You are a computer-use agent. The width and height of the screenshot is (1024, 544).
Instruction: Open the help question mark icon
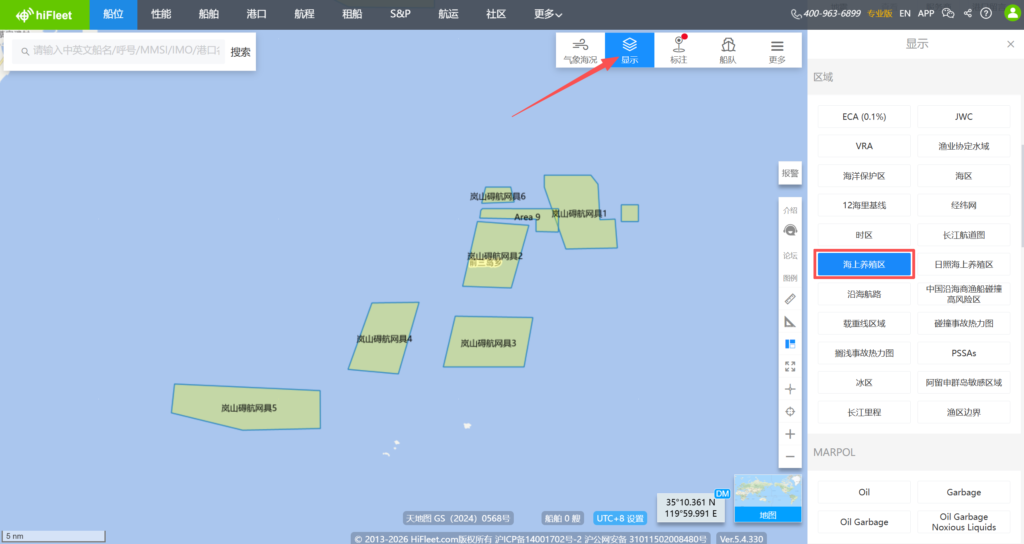(x=987, y=14)
